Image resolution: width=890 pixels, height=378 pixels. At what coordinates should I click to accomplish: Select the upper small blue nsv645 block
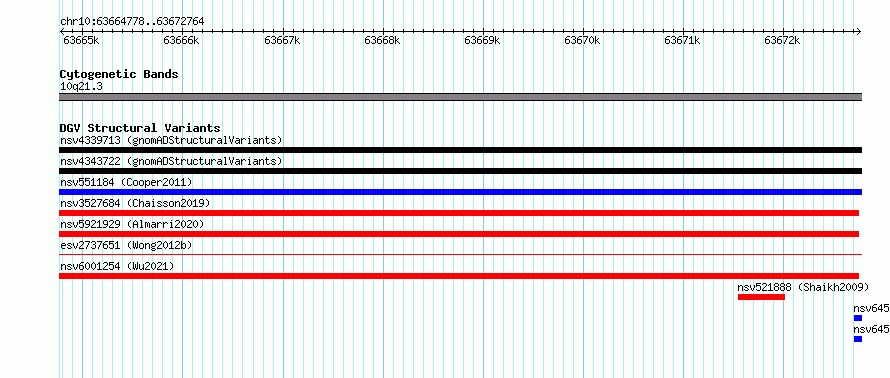858,318
